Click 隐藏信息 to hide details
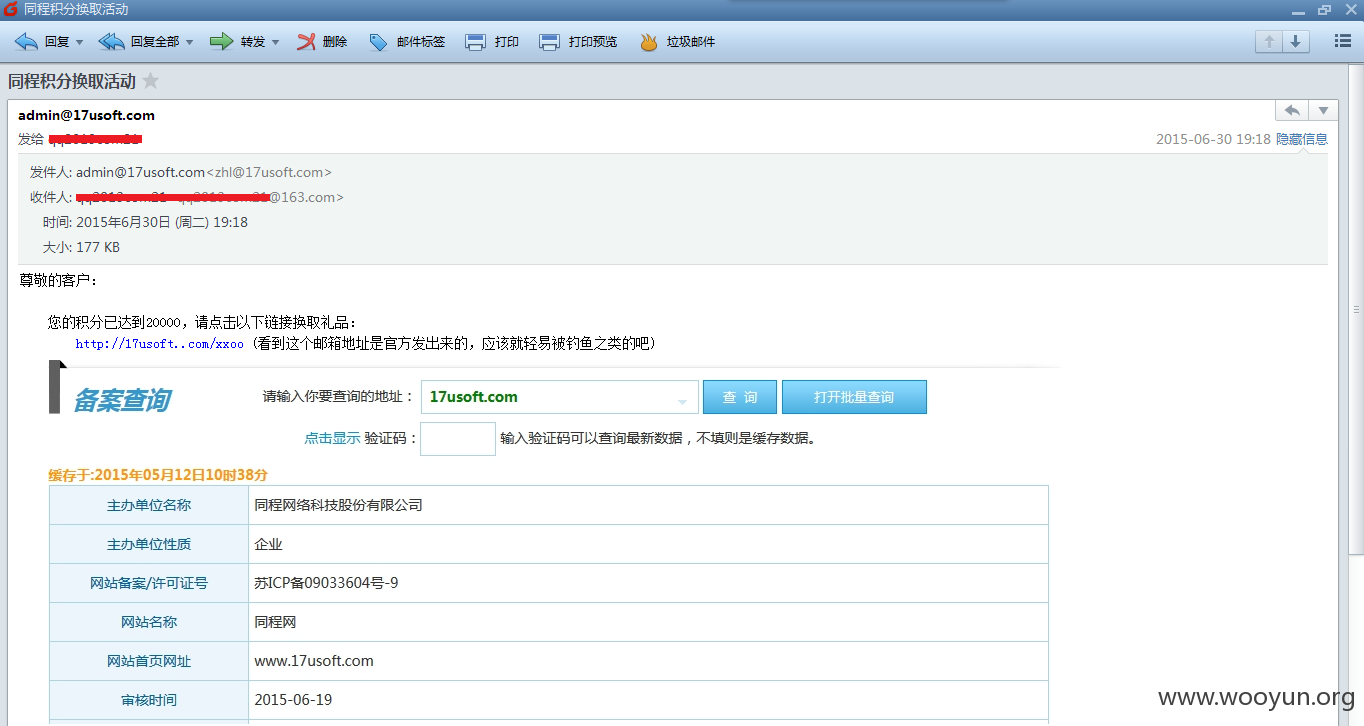 (1302, 139)
